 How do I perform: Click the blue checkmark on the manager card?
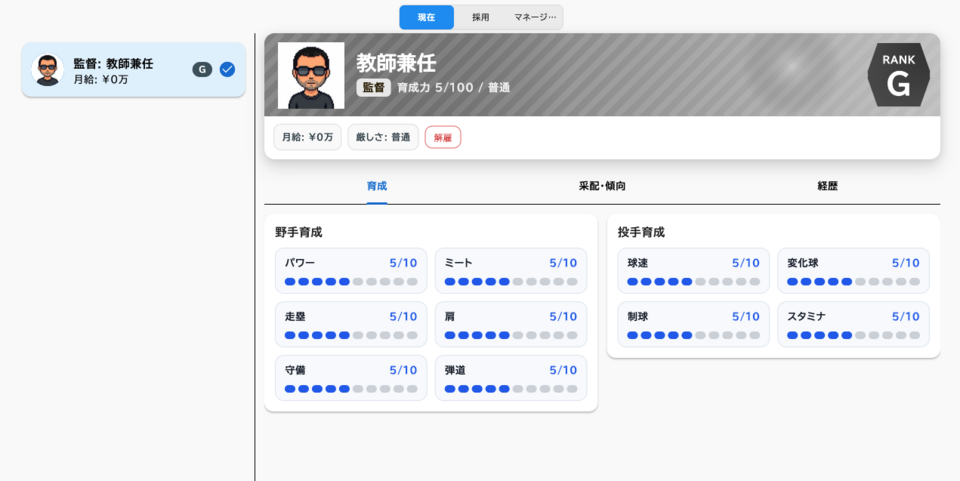[227, 70]
